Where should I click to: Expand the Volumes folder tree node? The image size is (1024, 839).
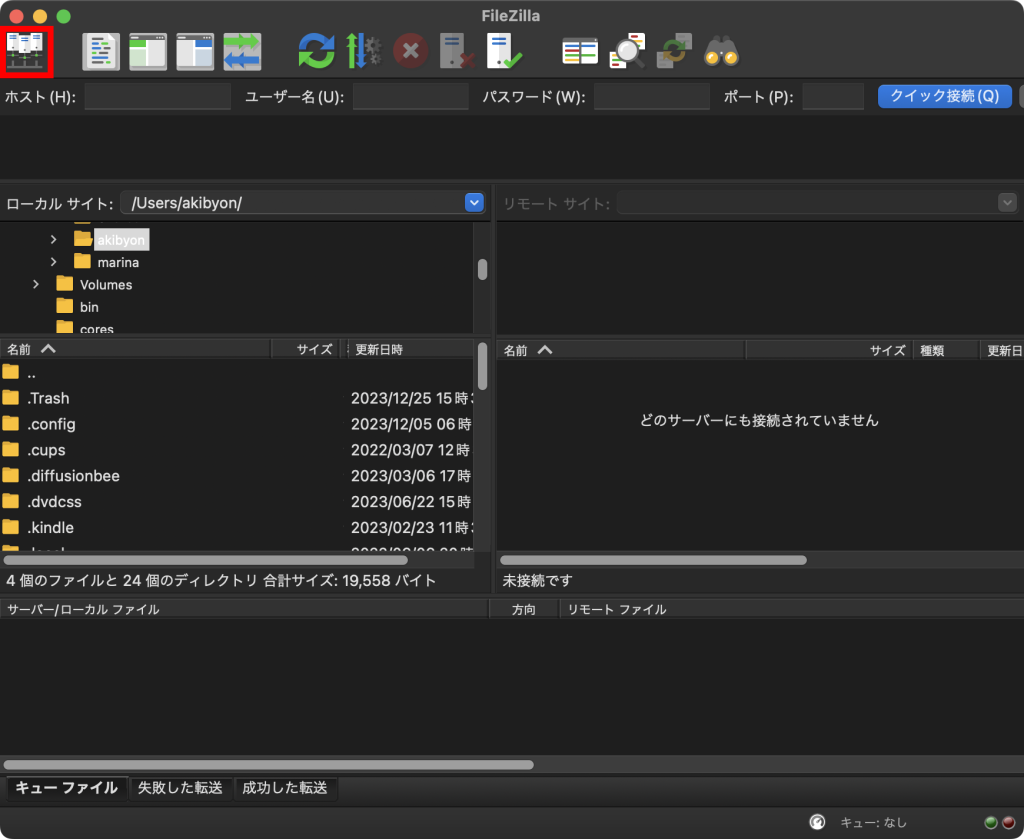point(36,285)
